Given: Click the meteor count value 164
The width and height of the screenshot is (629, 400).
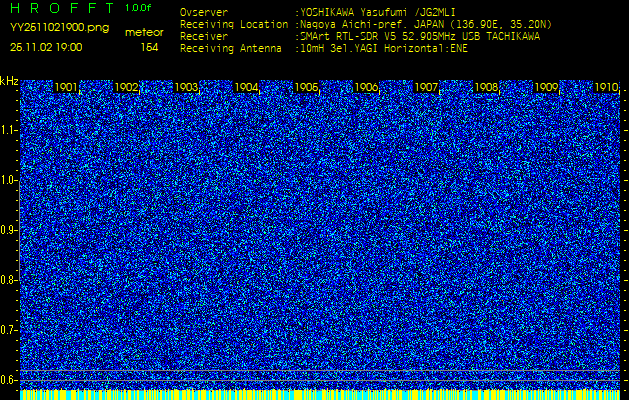Looking at the screenshot, I should coord(149,47).
